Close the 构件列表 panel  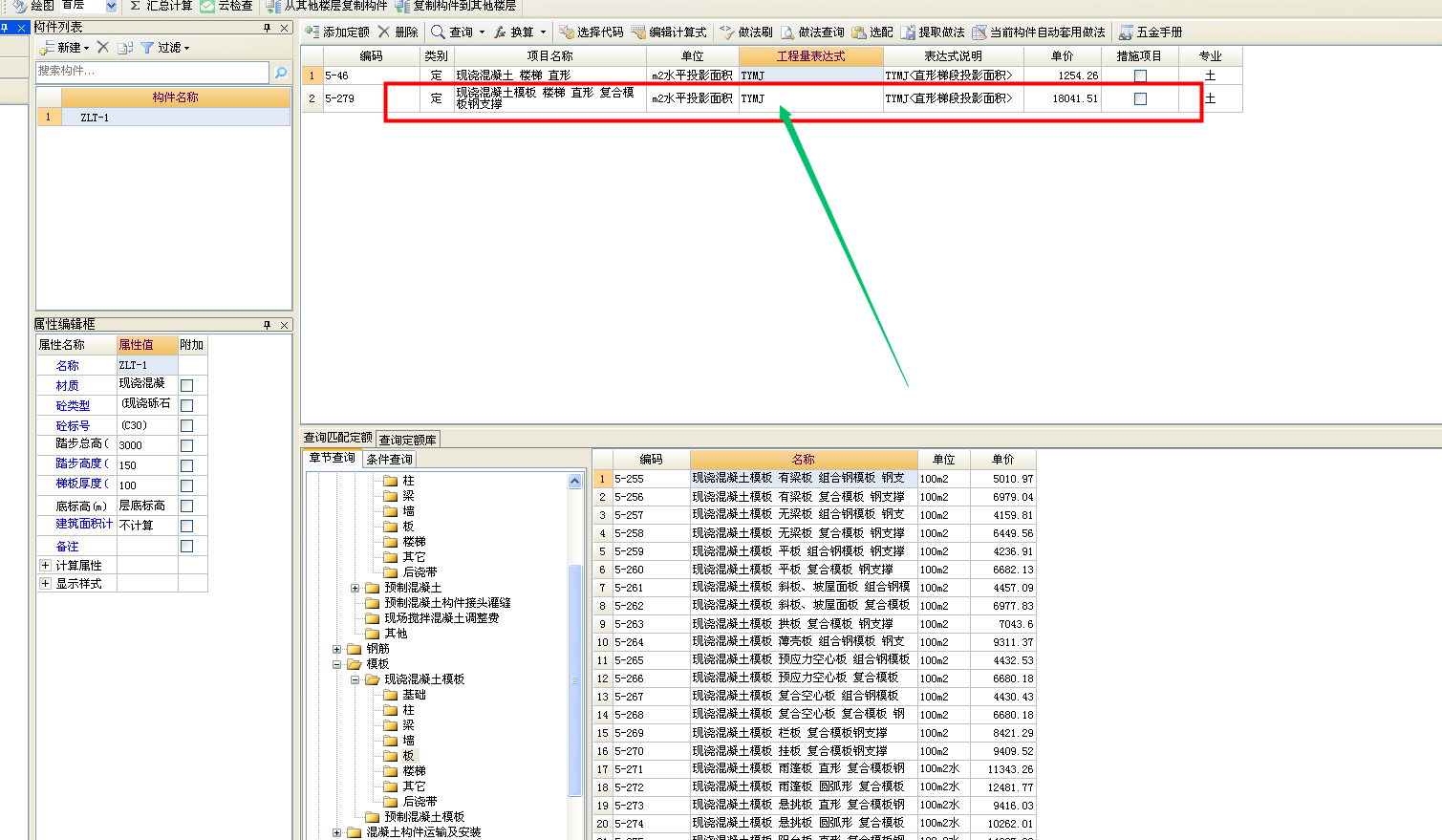pyautogui.click(x=284, y=28)
